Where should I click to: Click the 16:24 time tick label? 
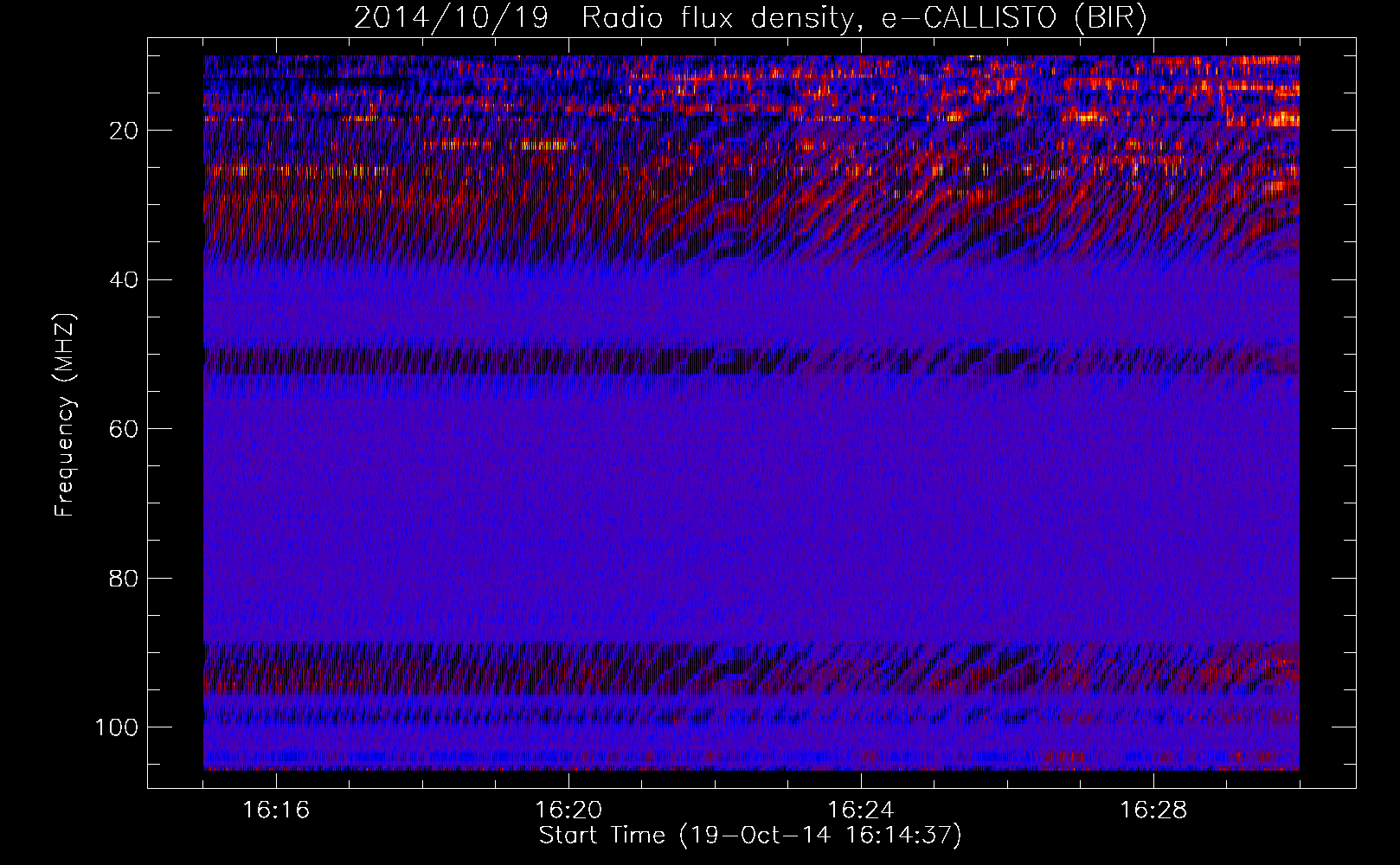(861, 811)
